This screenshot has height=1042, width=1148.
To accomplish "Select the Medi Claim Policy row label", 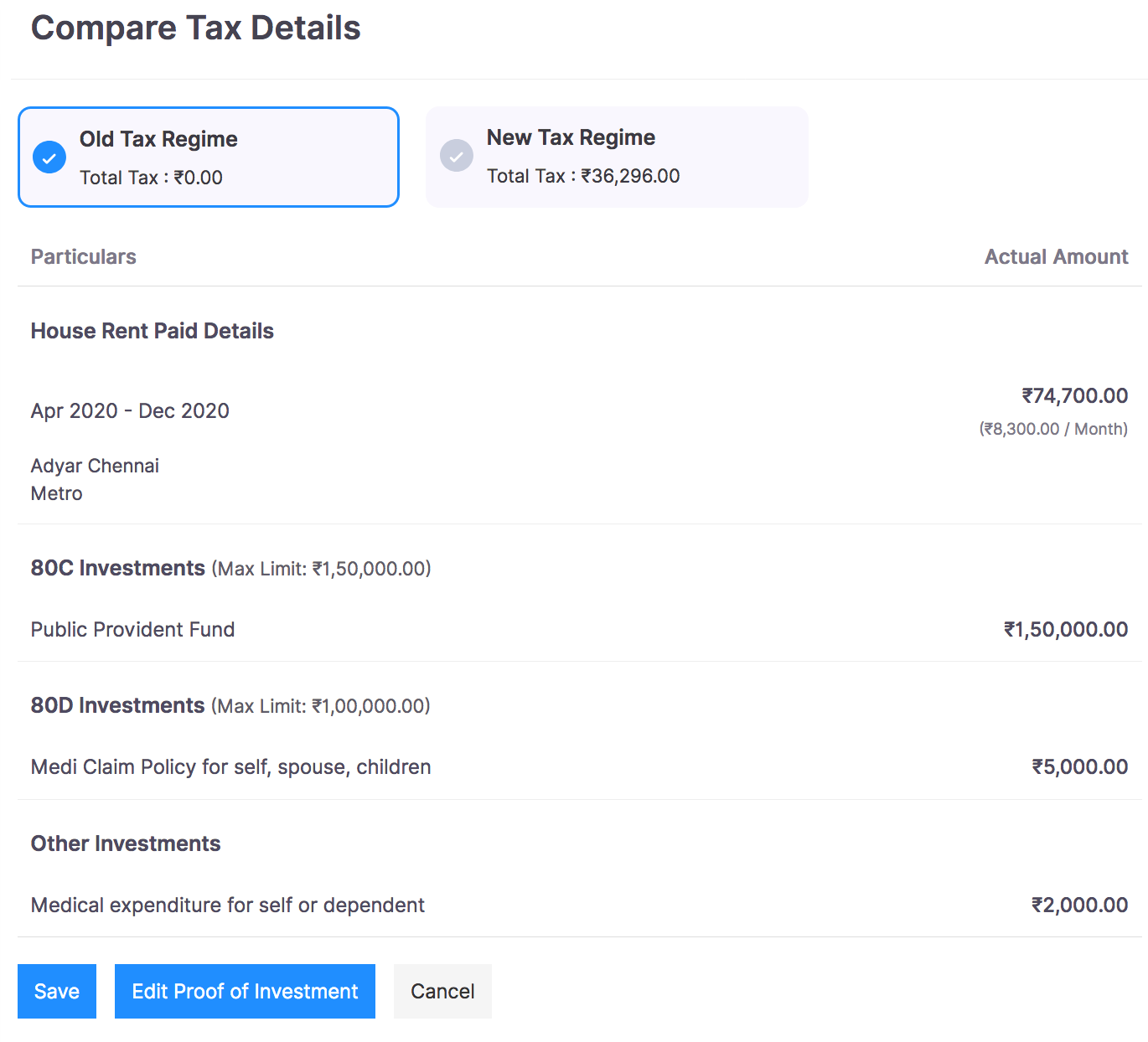I will tap(230, 766).
